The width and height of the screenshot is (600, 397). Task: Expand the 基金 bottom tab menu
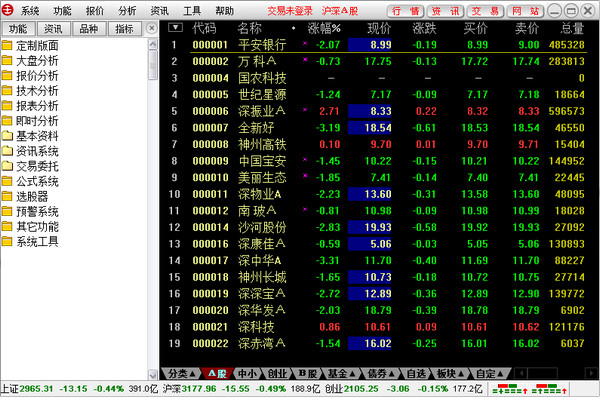341,373
